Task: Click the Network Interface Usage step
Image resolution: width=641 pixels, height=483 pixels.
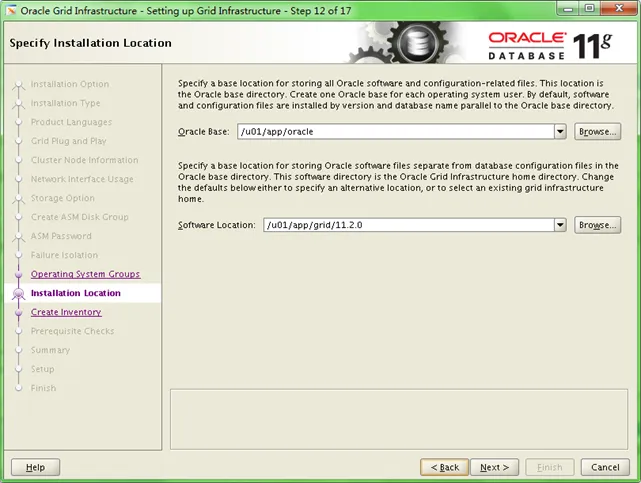Action: point(82,179)
